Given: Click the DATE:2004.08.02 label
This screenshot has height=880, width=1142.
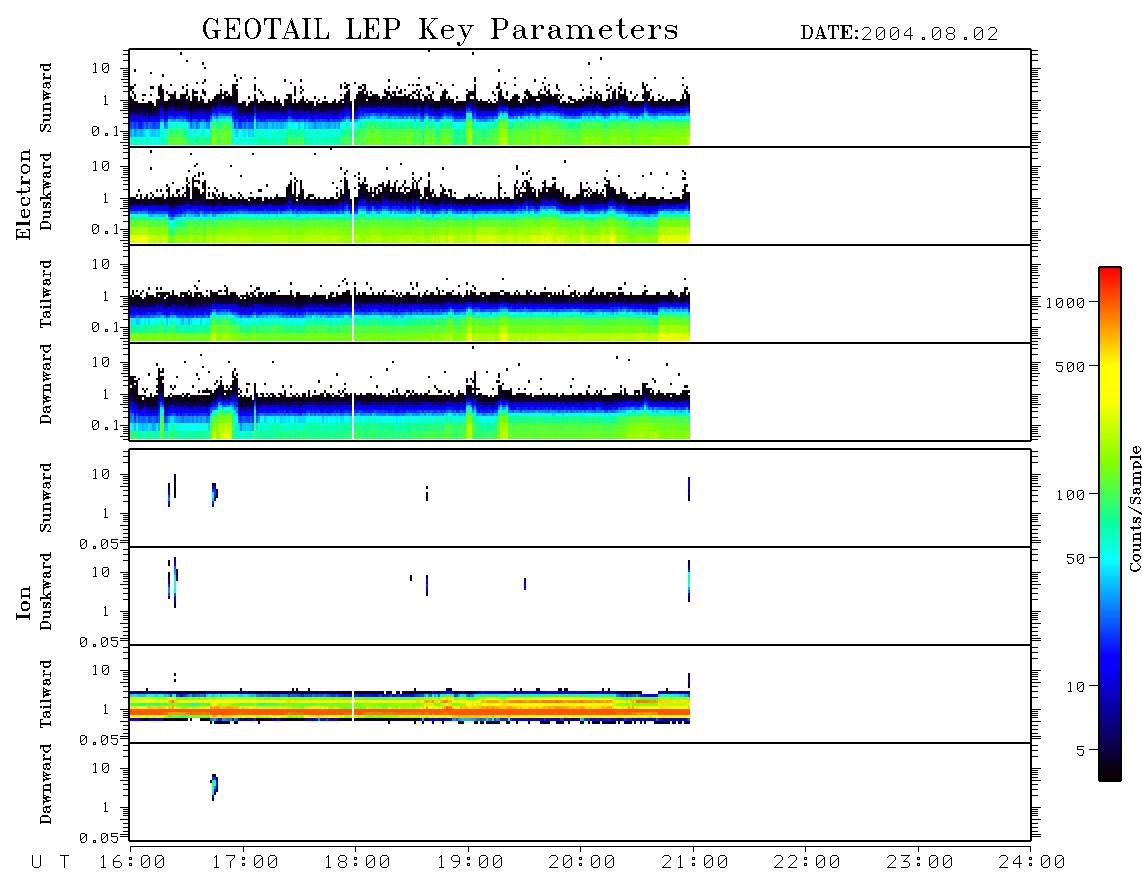Looking at the screenshot, I should point(899,34).
